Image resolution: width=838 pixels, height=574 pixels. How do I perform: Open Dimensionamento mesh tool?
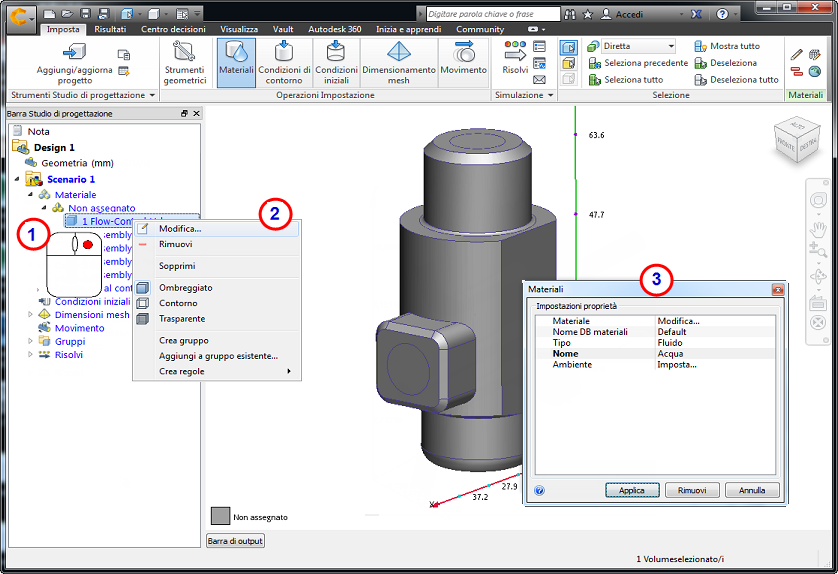click(399, 63)
